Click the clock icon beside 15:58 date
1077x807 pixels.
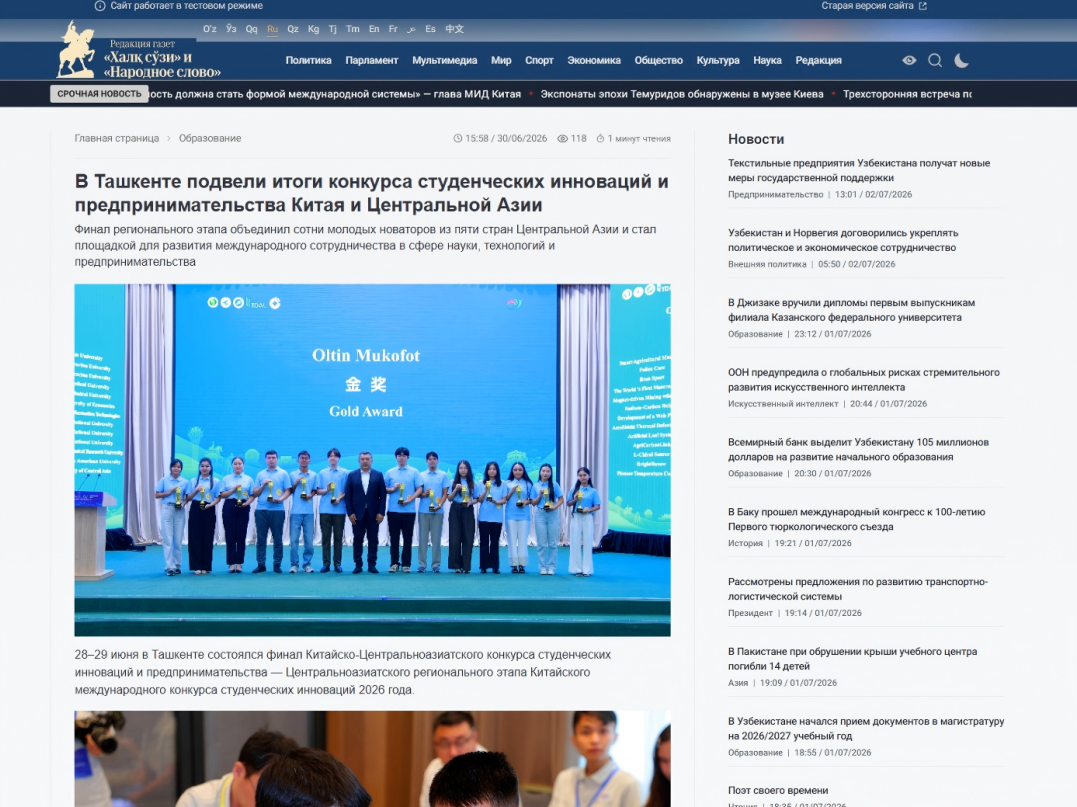coord(457,138)
